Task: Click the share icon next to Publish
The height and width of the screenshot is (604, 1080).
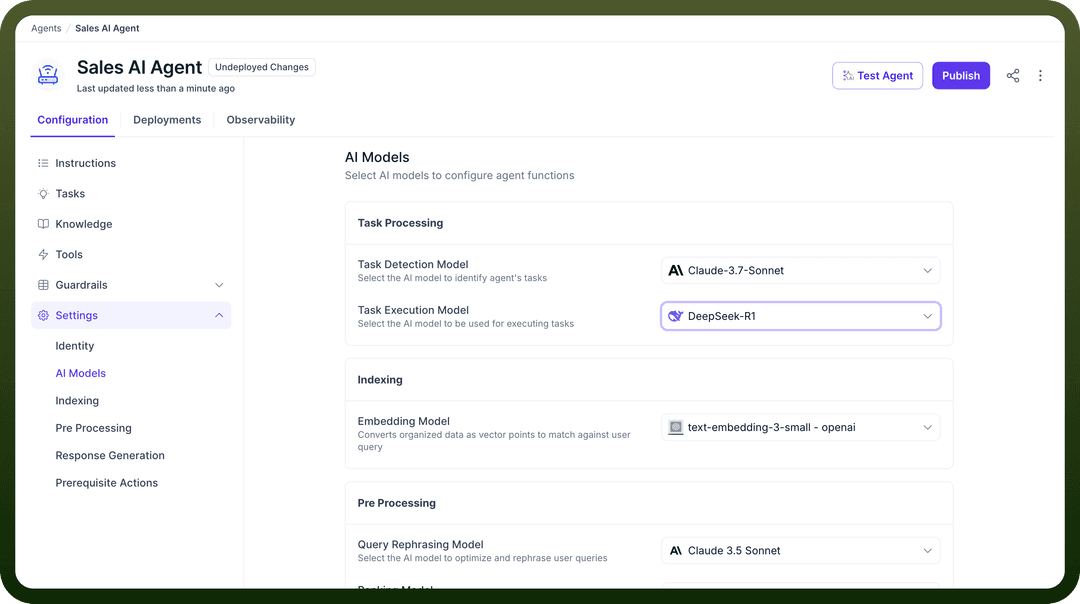Action: 1012,76
